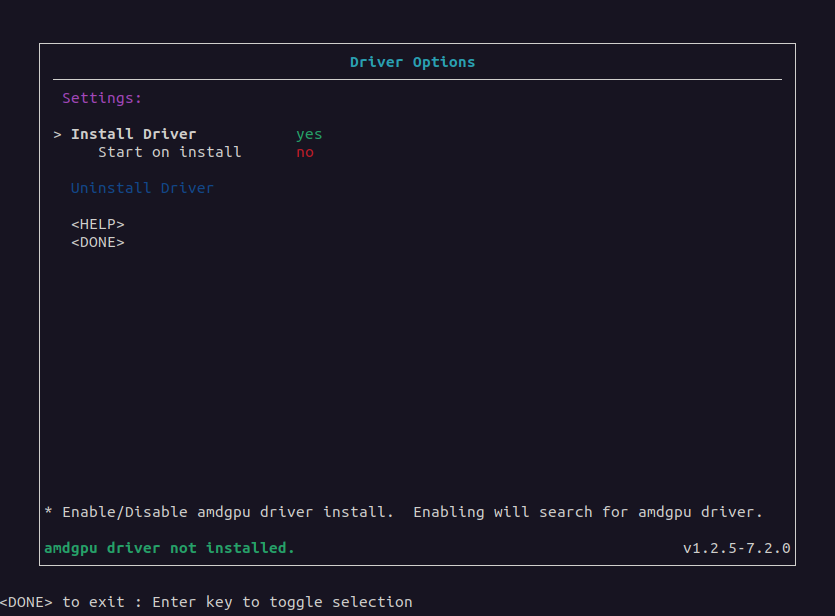835x616 pixels.
Task: Toggle the green 'yes' value for Install Driver
Action: 309,134
